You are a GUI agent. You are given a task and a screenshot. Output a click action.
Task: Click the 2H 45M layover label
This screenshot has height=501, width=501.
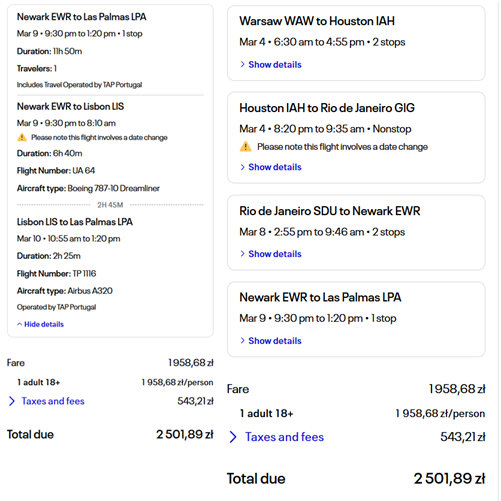click(110, 205)
